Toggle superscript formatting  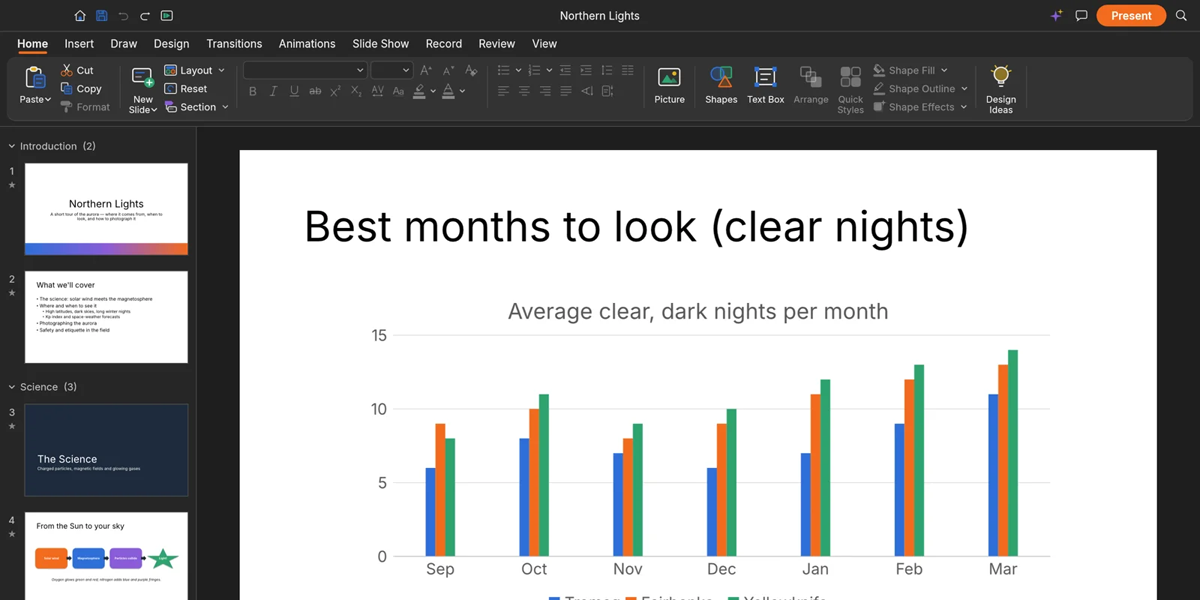pyautogui.click(x=336, y=91)
